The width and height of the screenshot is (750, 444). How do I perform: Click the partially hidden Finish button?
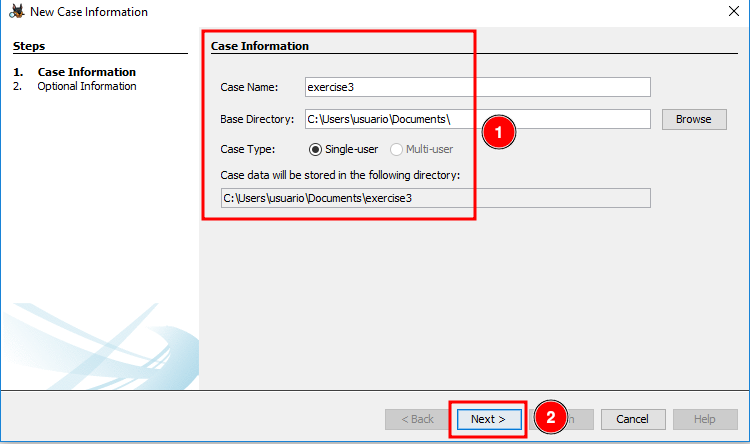(582, 419)
